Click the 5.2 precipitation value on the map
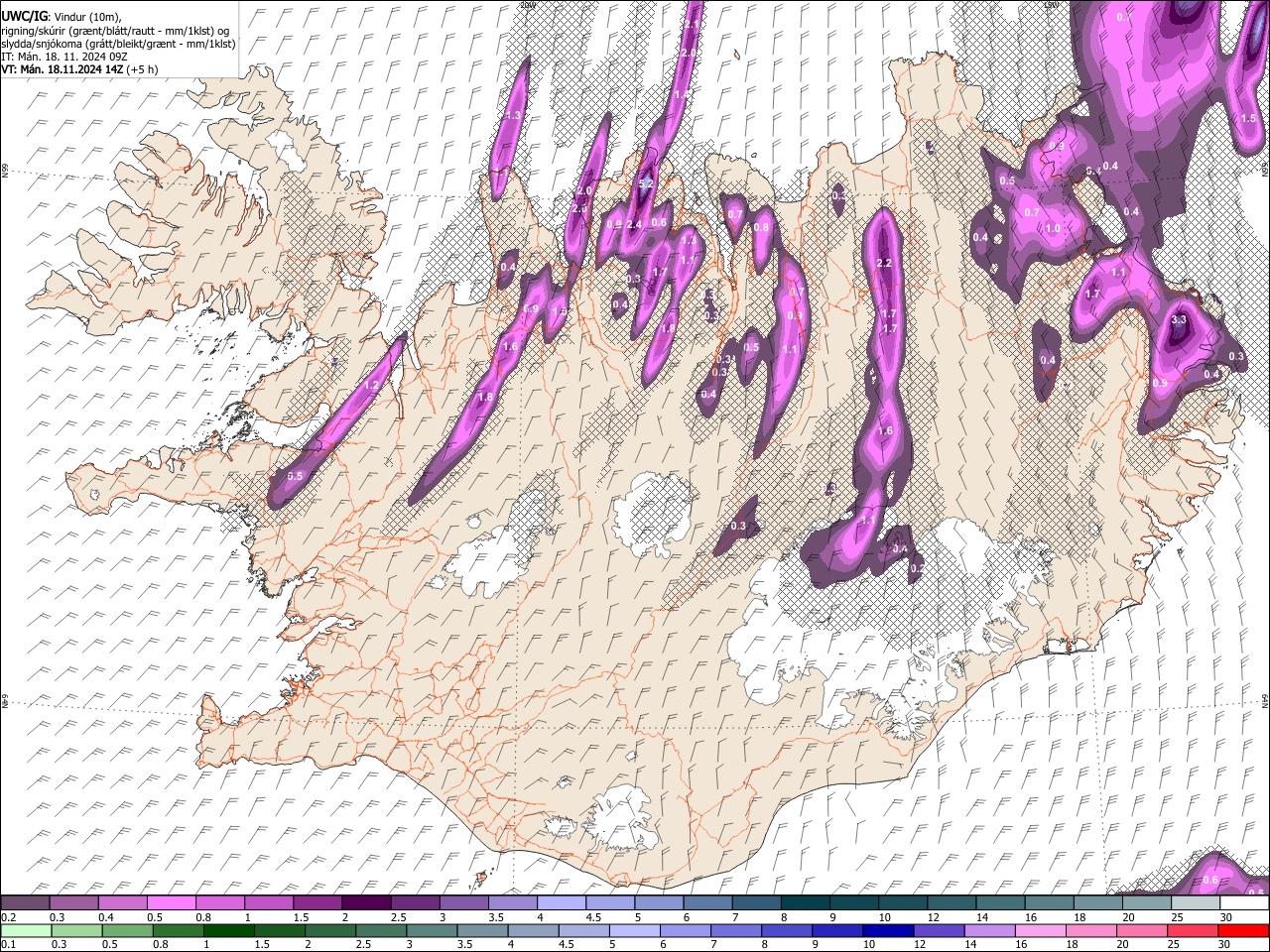Viewport: 1270px width, 952px height. (645, 183)
